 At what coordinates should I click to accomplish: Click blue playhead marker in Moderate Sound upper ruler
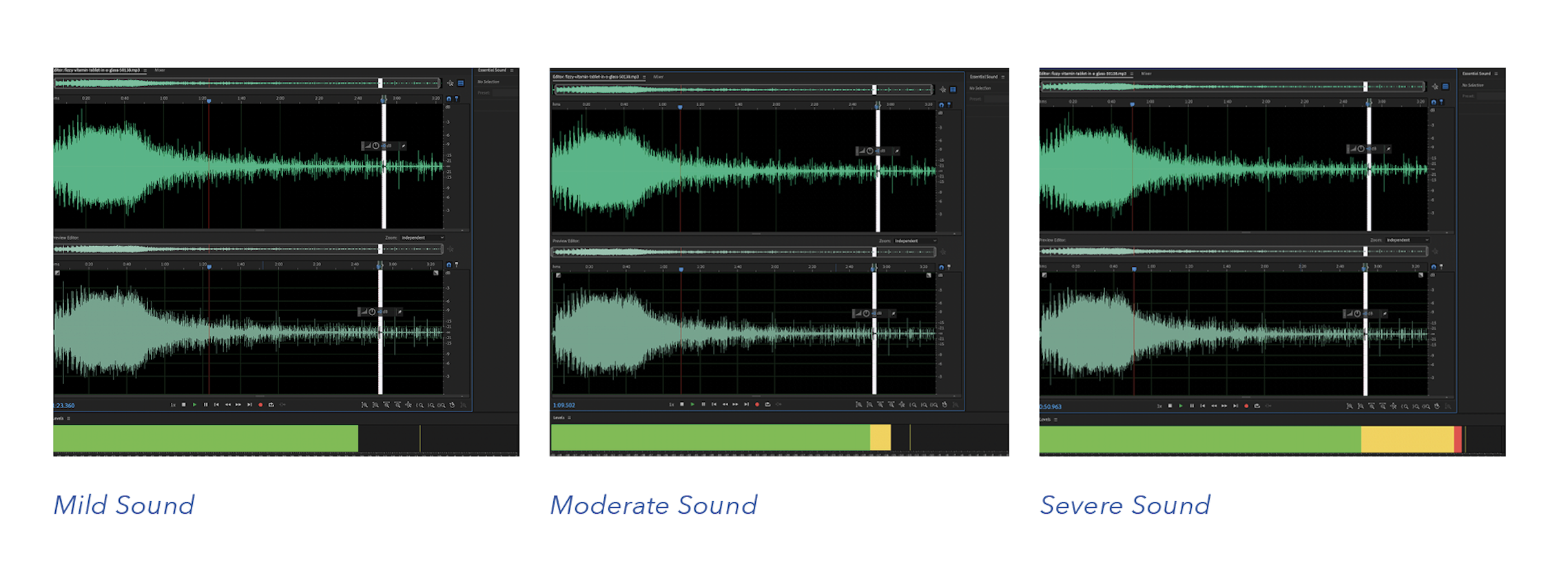[680, 107]
